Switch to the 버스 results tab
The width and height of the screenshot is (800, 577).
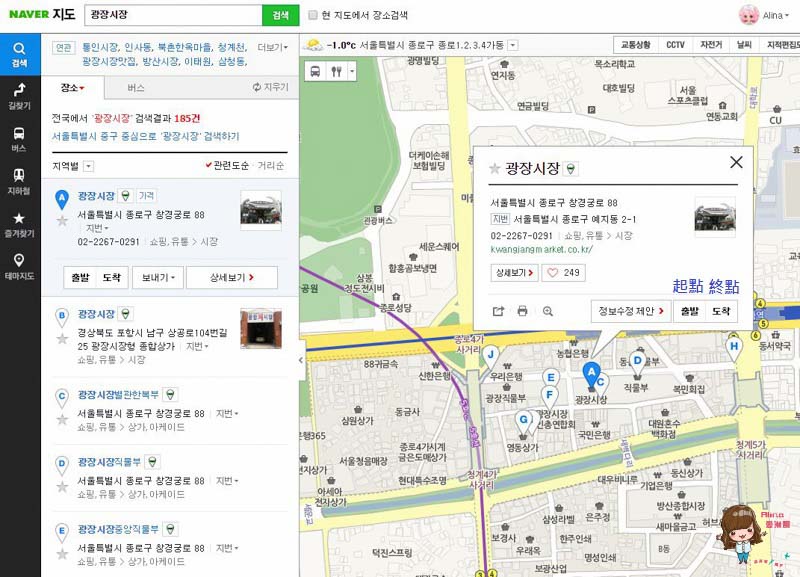pos(136,88)
